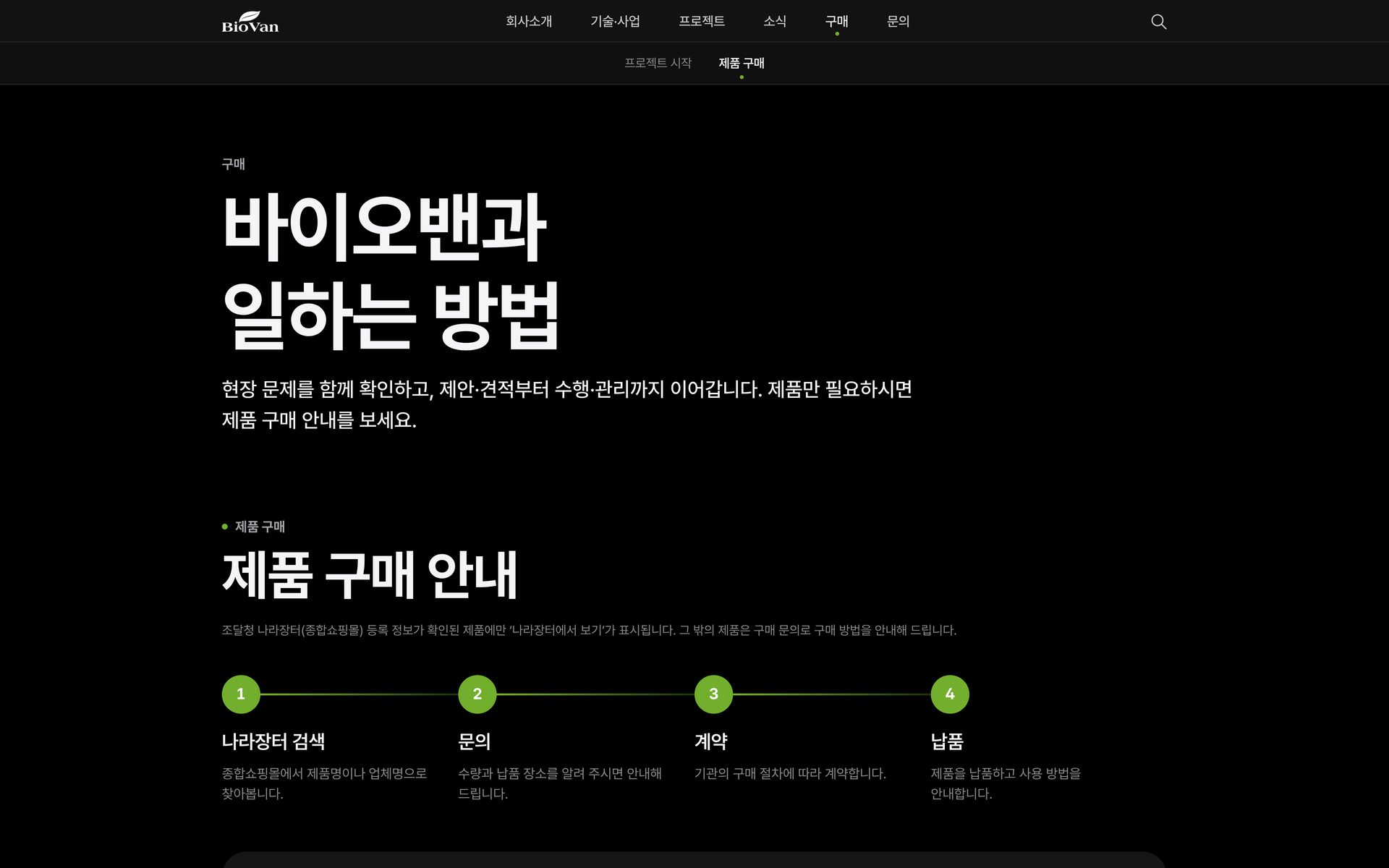The height and width of the screenshot is (868, 1389).
Task: Click step 4 circle for 납품
Action: click(950, 694)
